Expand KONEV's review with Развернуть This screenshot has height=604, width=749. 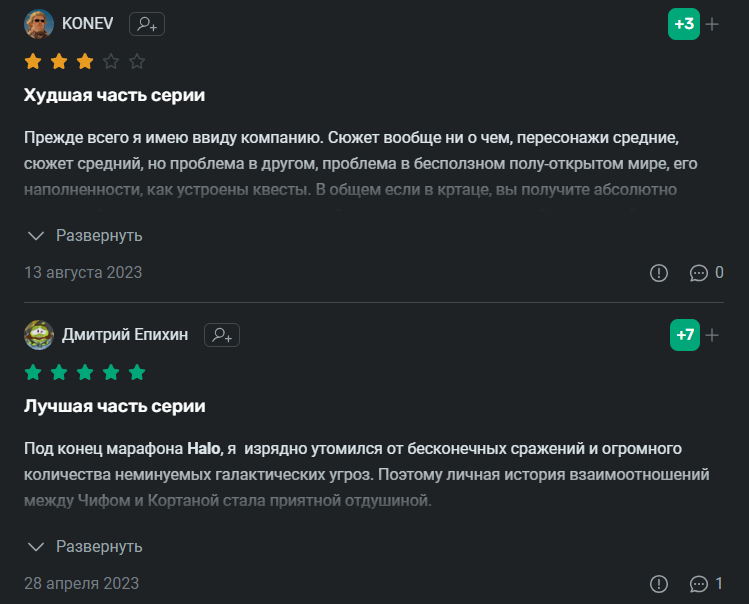pyautogui.click(x=86, y=236)
